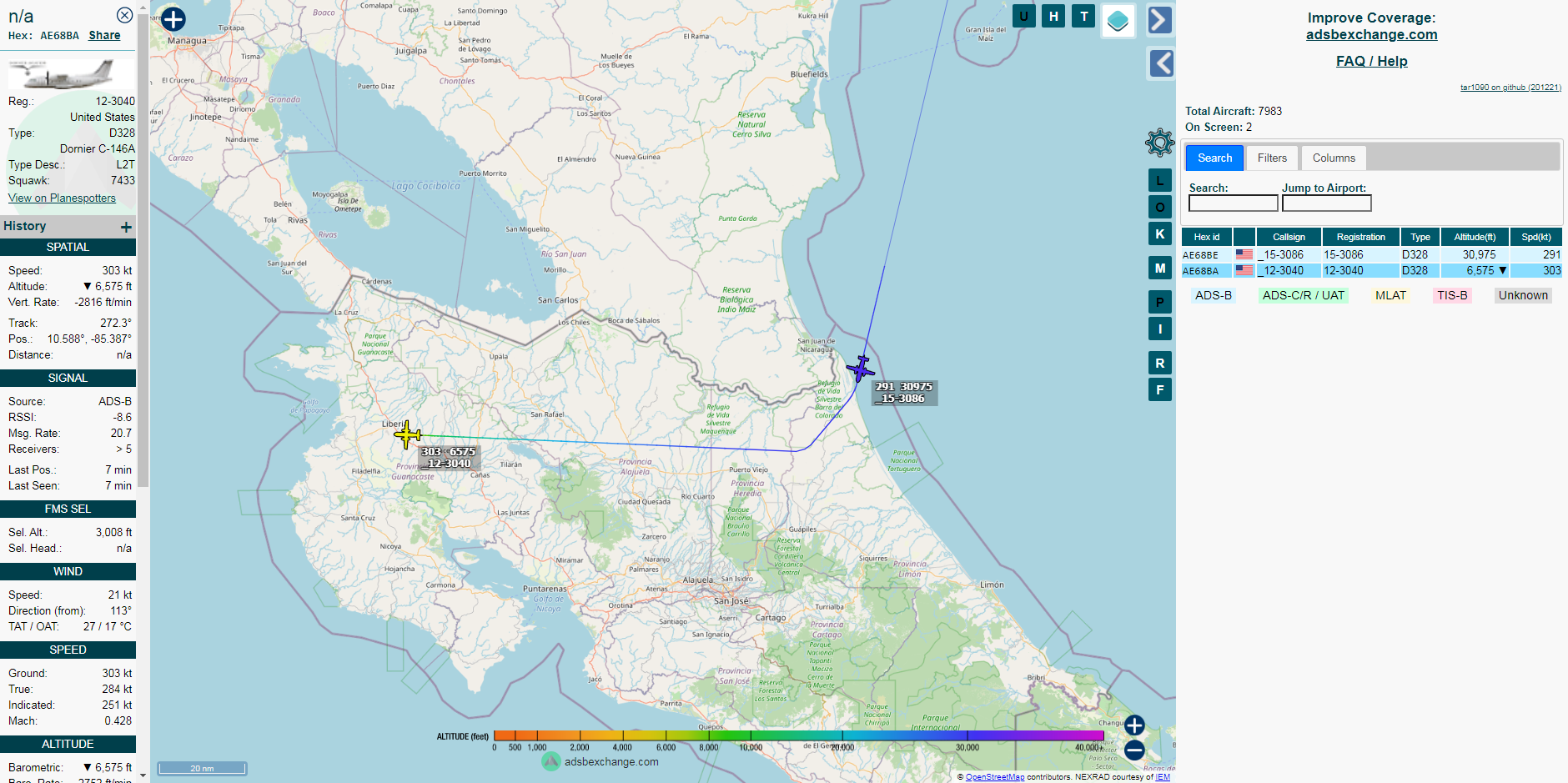The width and height of the screenshot is (1568, 783).
Task: Click the plus icon at map top-left
Action: pos(173,19)
